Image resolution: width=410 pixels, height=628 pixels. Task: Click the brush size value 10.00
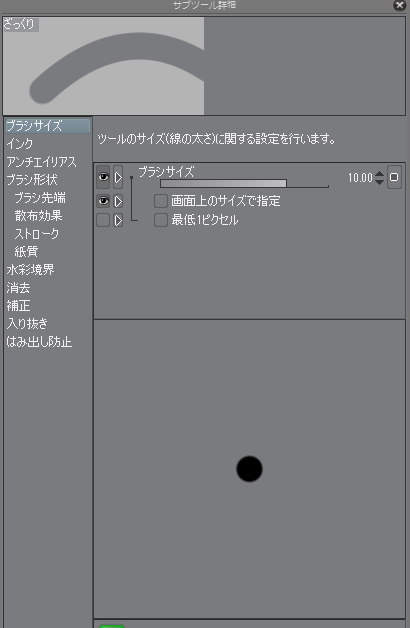tap(360, 178)
